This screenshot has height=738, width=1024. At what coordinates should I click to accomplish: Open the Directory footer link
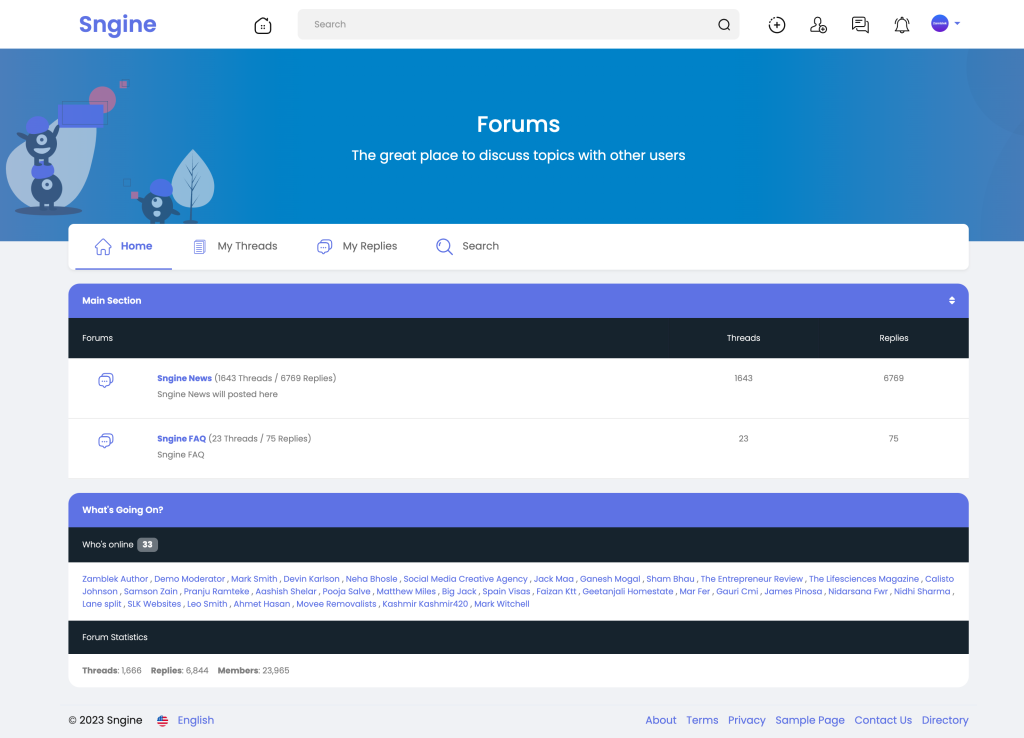[x=945, y=720]
